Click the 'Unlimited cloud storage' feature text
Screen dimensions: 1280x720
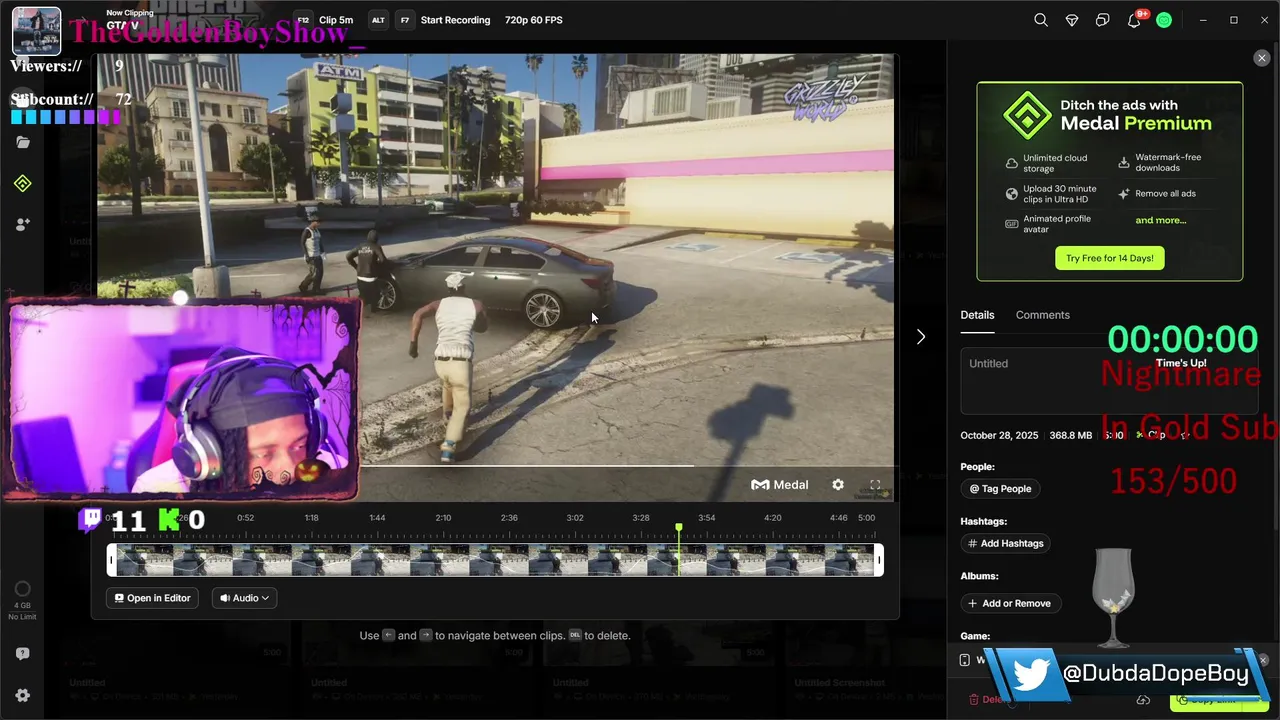[1055, 163]
